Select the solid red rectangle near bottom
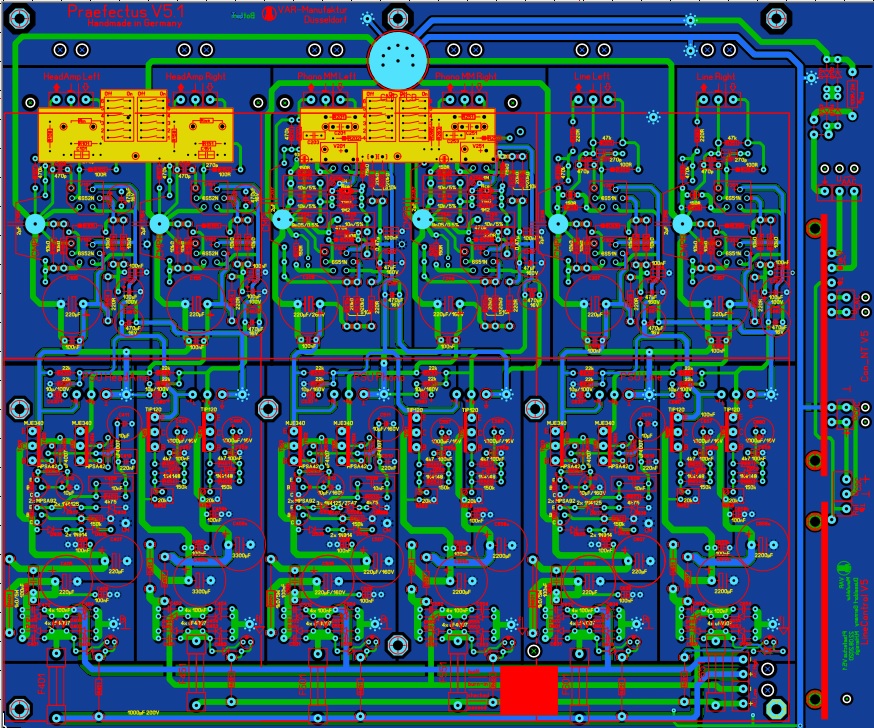The image size is (874, 728). [x=528, y=690]
